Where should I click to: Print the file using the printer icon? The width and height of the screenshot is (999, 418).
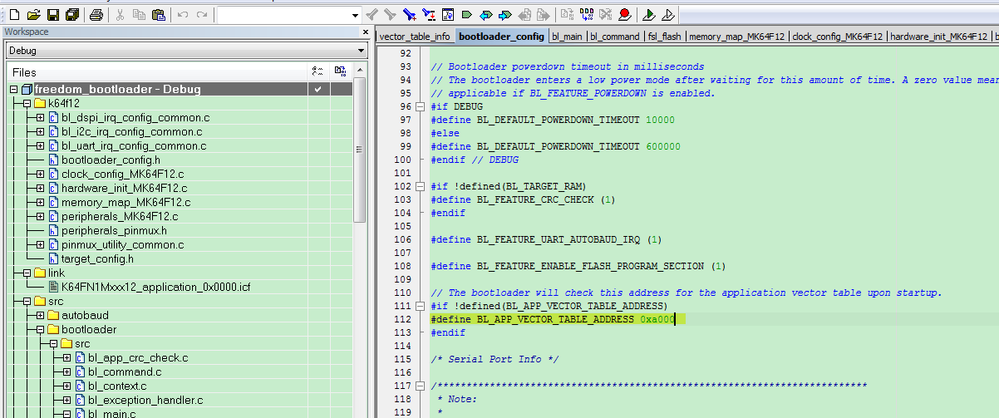(x=96, y=14)
